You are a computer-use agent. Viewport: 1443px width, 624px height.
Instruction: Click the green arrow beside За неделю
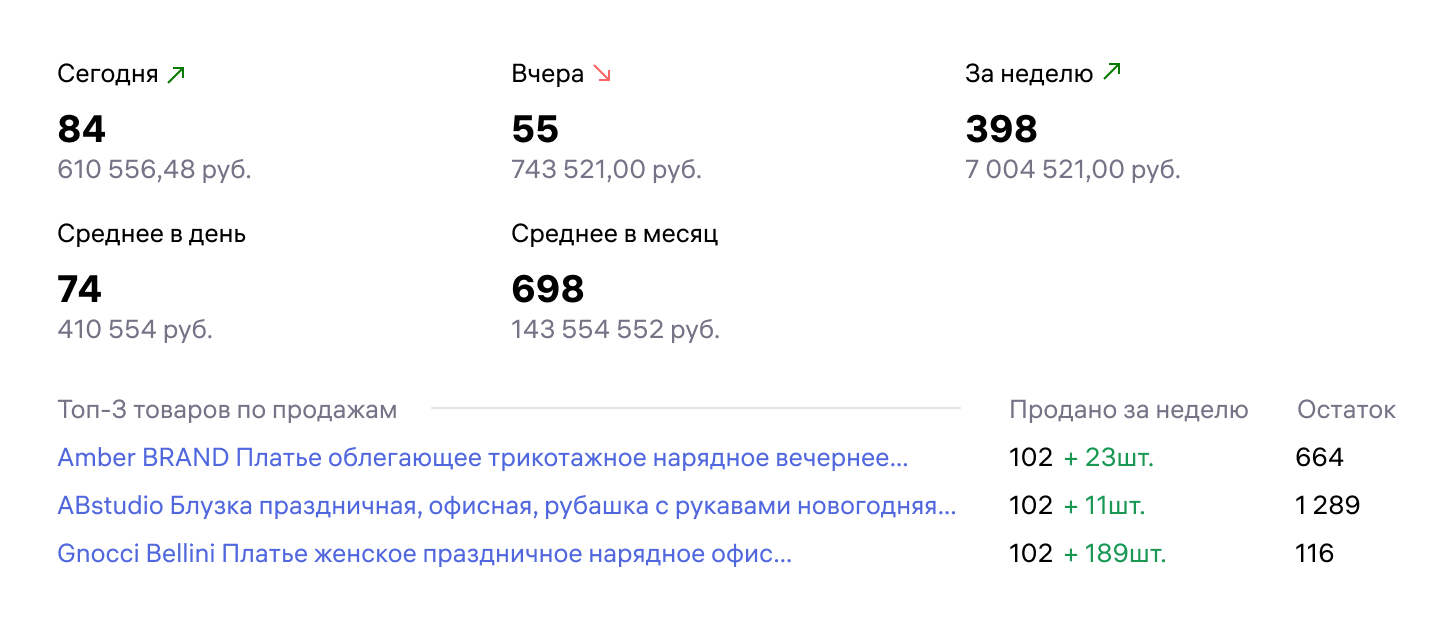pyautogui.click(x=1111, y=73)
